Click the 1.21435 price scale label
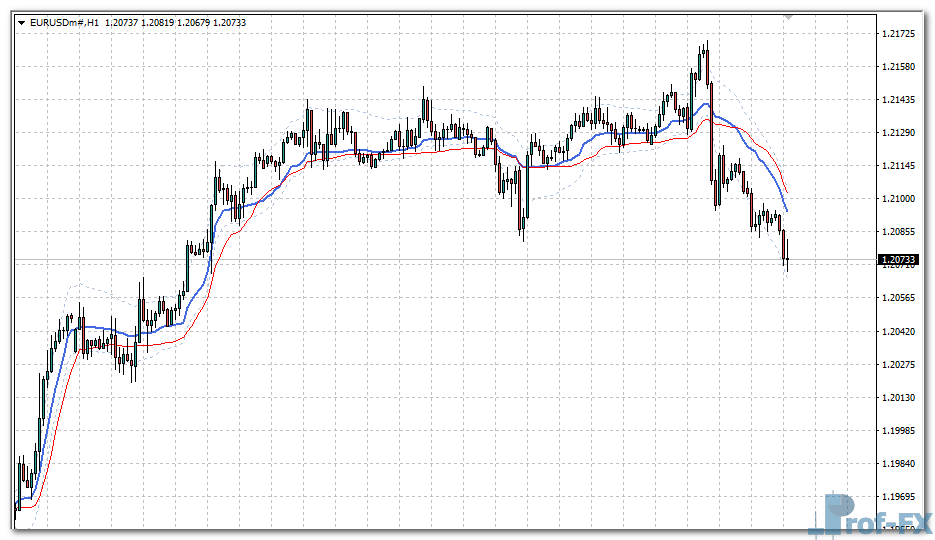 [x=900, y=100]
